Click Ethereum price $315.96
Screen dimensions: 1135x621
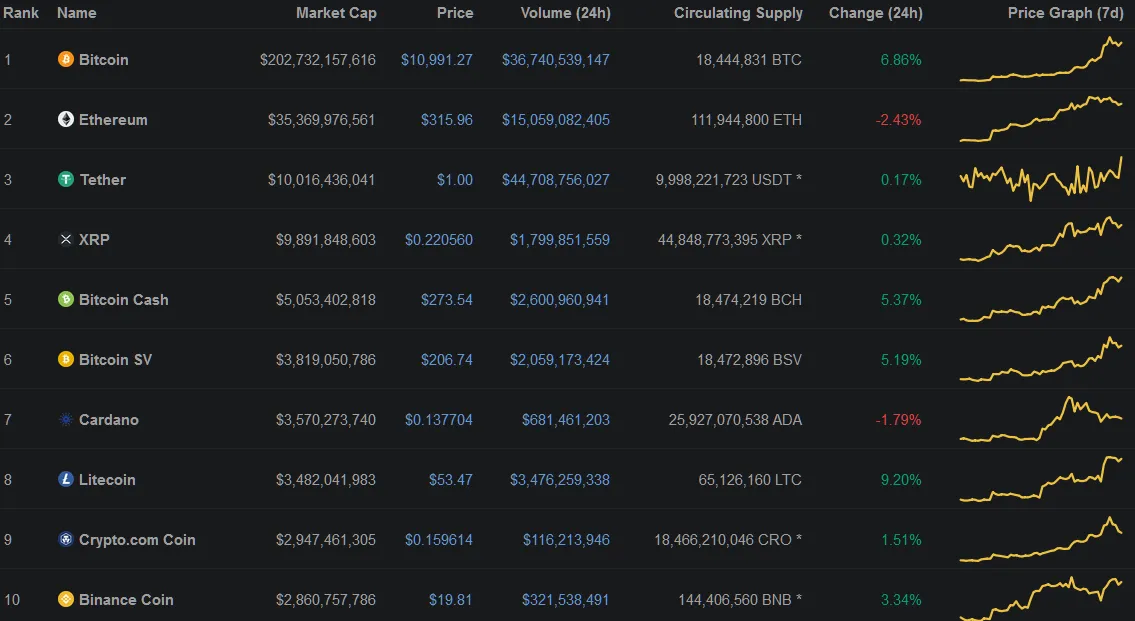click(447, 120)
